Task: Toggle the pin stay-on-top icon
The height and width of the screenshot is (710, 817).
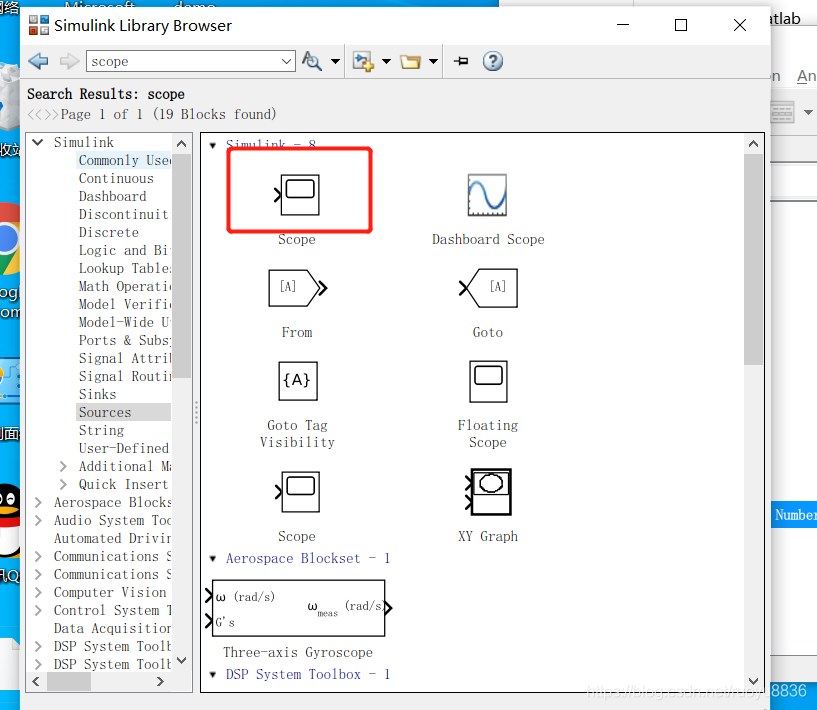Action: [x=461, y=61]
